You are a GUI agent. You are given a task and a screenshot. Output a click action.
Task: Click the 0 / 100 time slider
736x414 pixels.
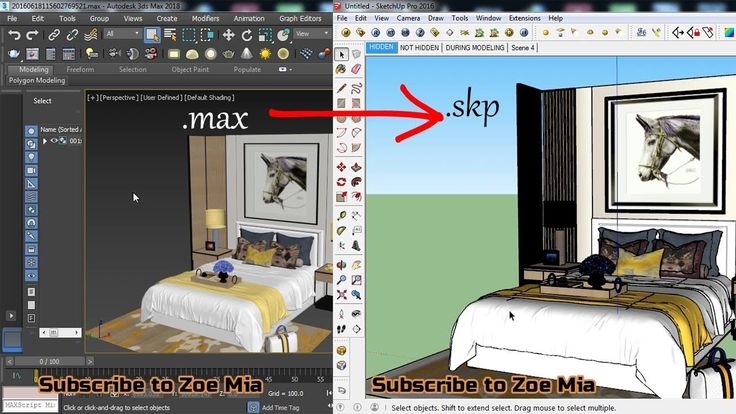click(49, 361)
